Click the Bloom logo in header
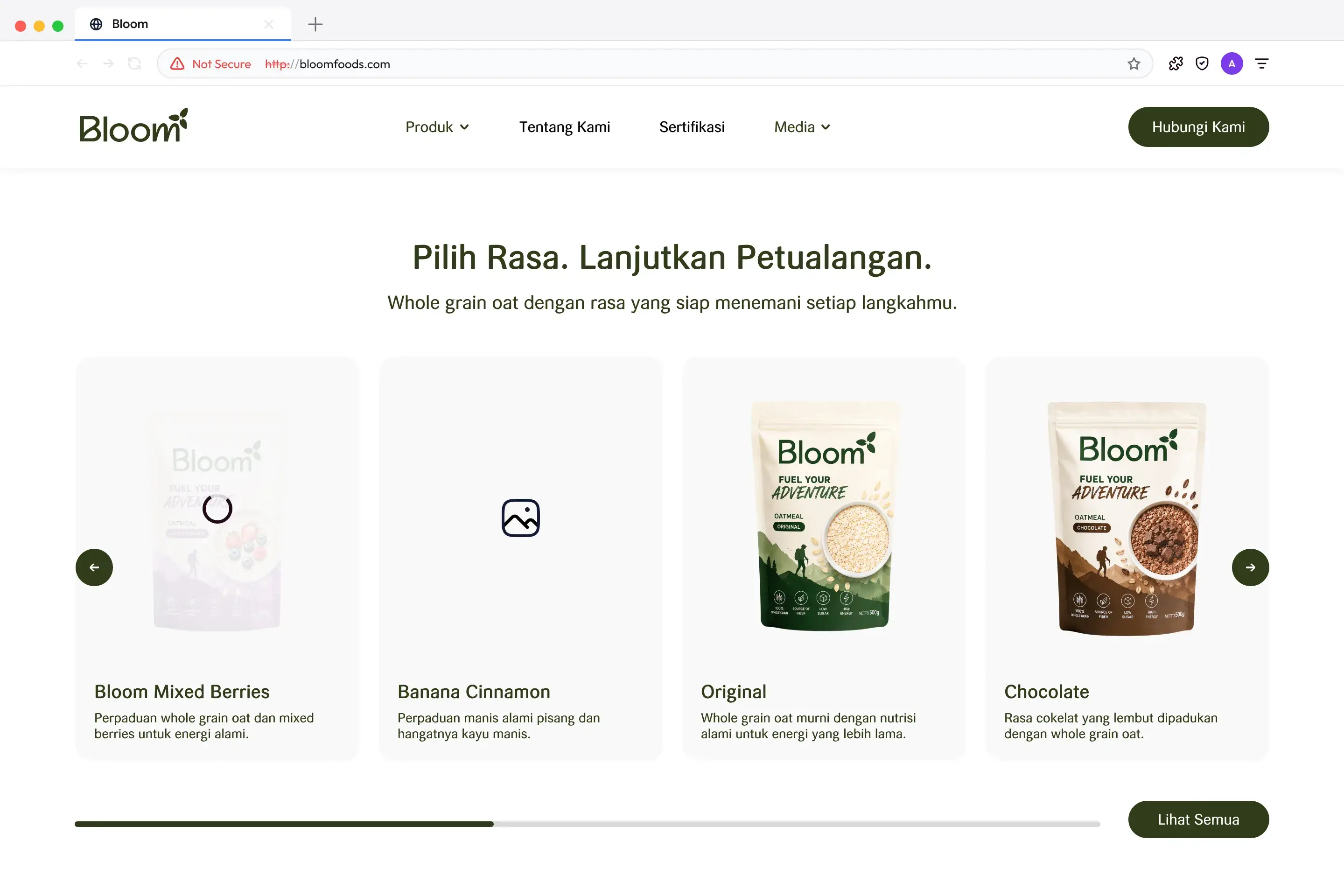 coord(134,125)
